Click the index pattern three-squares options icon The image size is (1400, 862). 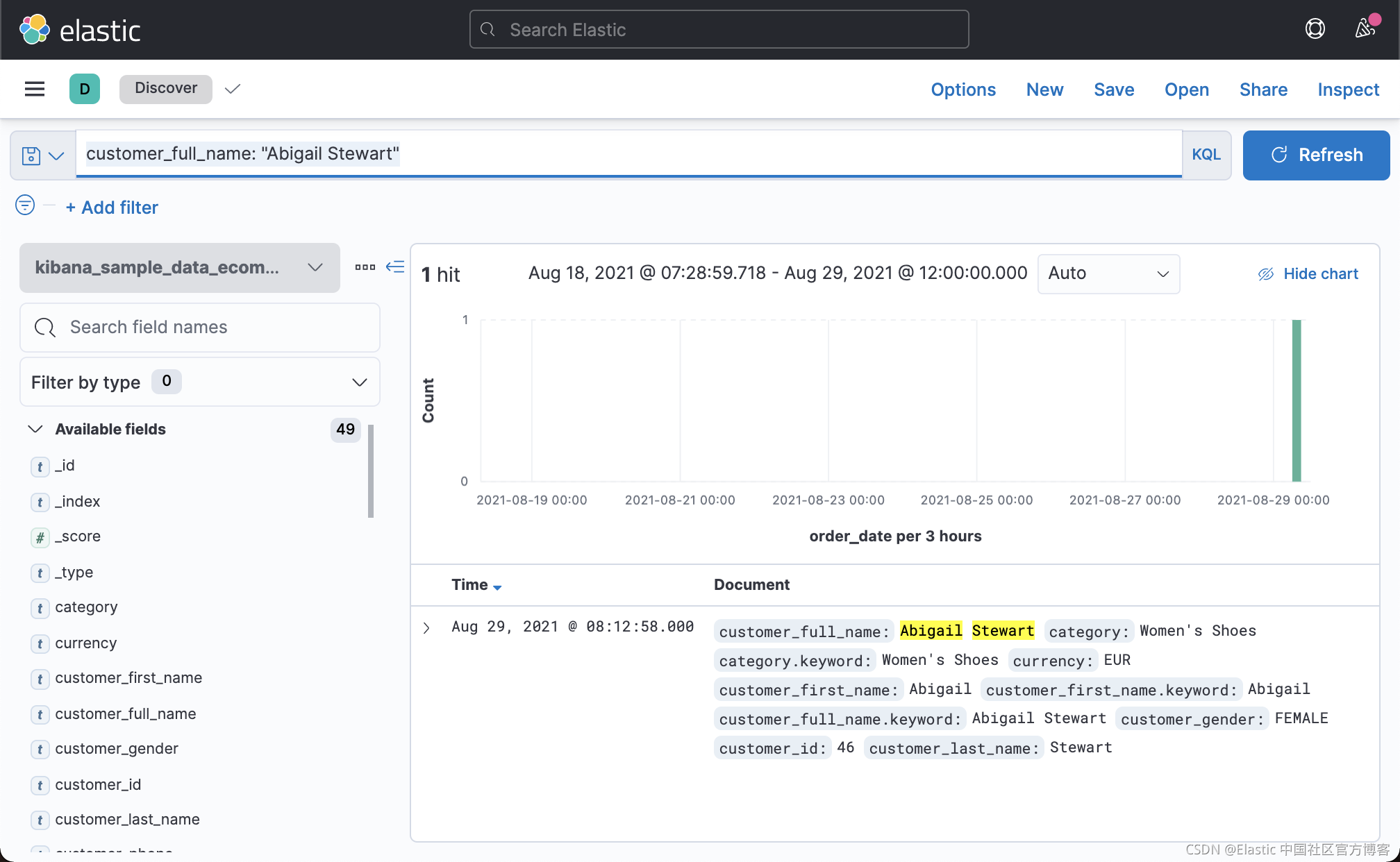[x=365, y=267]
